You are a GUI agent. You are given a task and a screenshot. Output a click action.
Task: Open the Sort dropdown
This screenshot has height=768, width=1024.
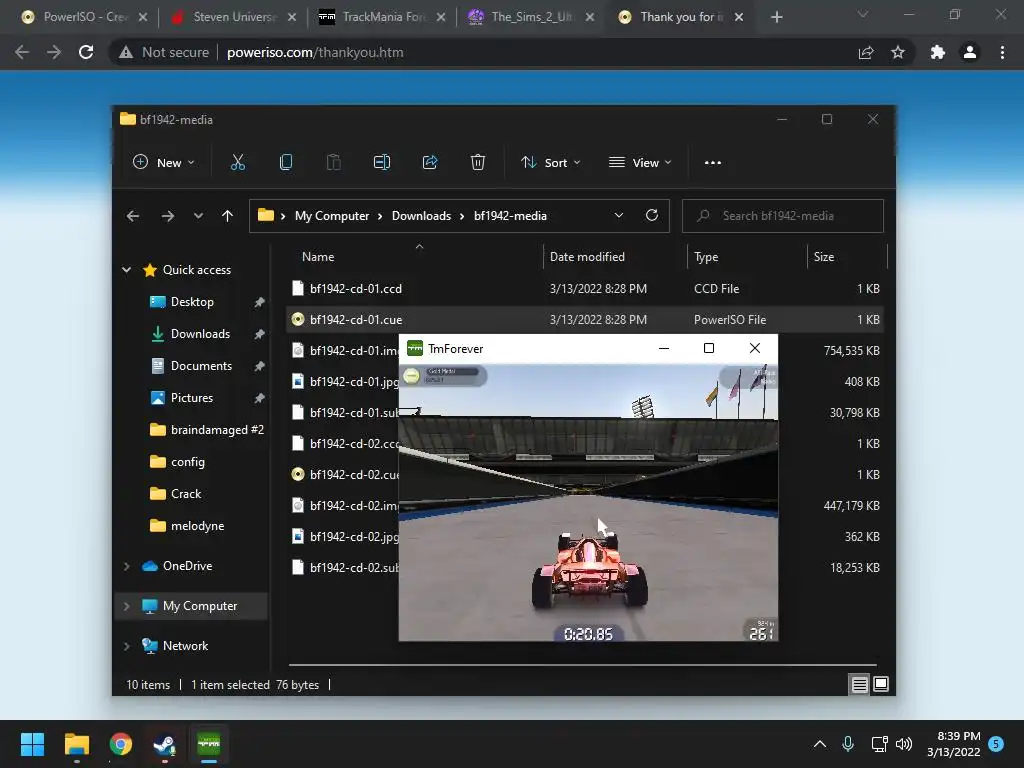tap(551, 163)
